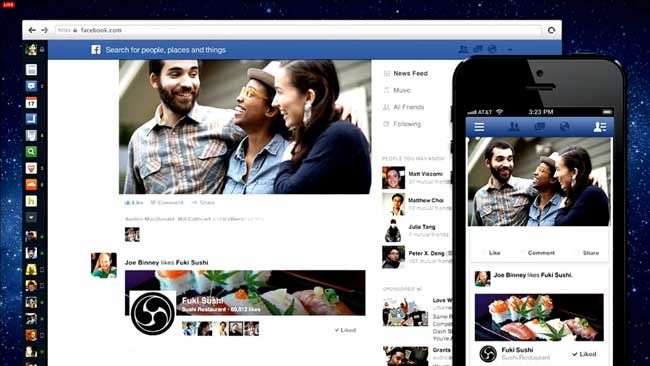Click the Fuki Sushi round logo

[x=153, y=313]
